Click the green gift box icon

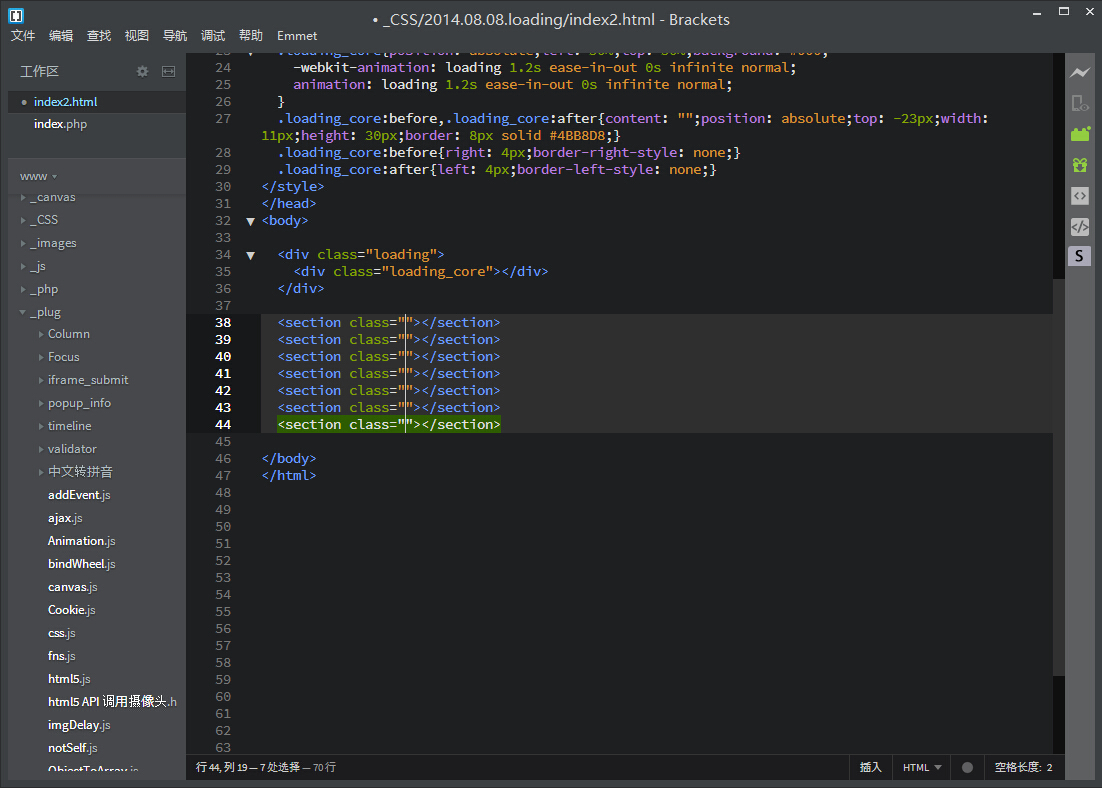click(1079, 165)
